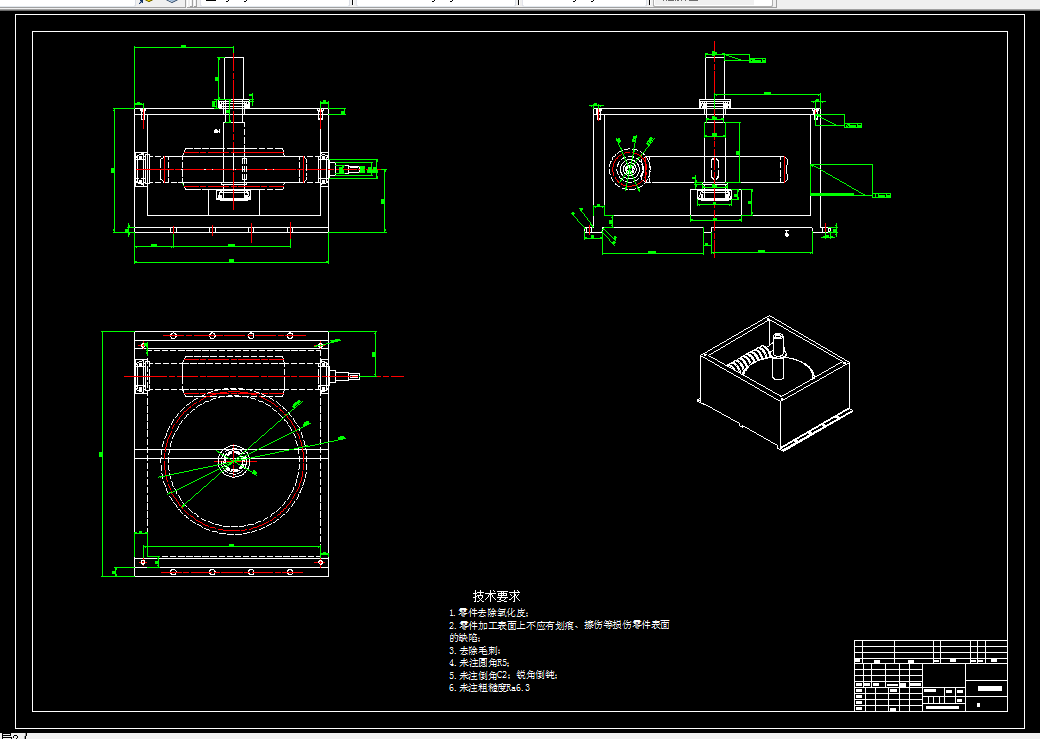Select the title block table at bottom right

click(931, 675)
